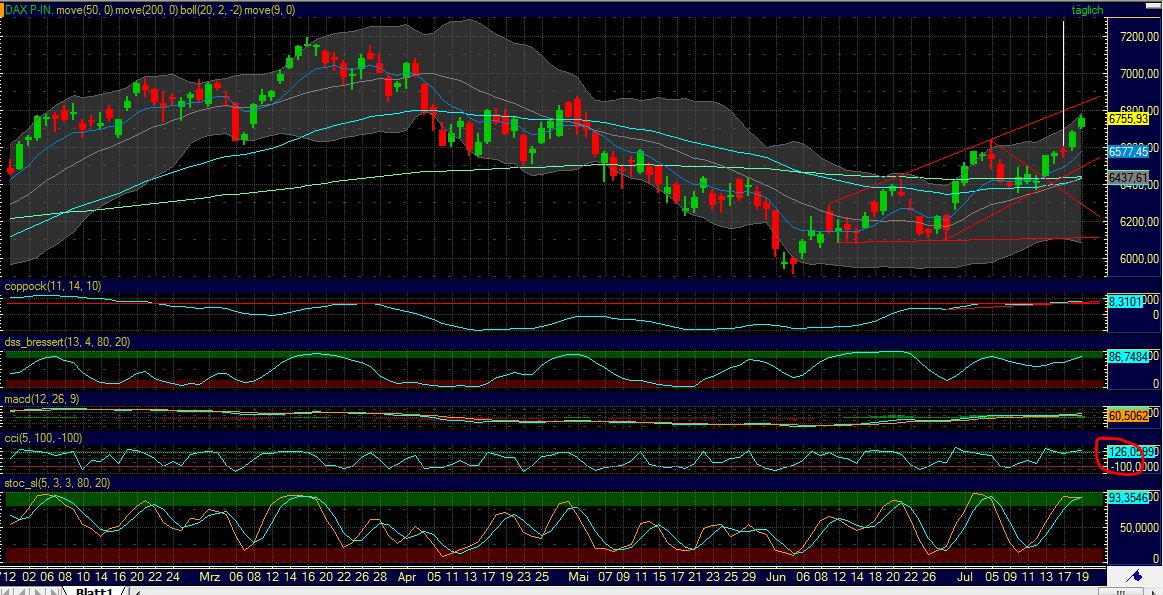The width and height of the screenshot is (1163, 595).
Task: Click the first-sheet navigation arrow bottom left
Action: [x=6, y=590]
